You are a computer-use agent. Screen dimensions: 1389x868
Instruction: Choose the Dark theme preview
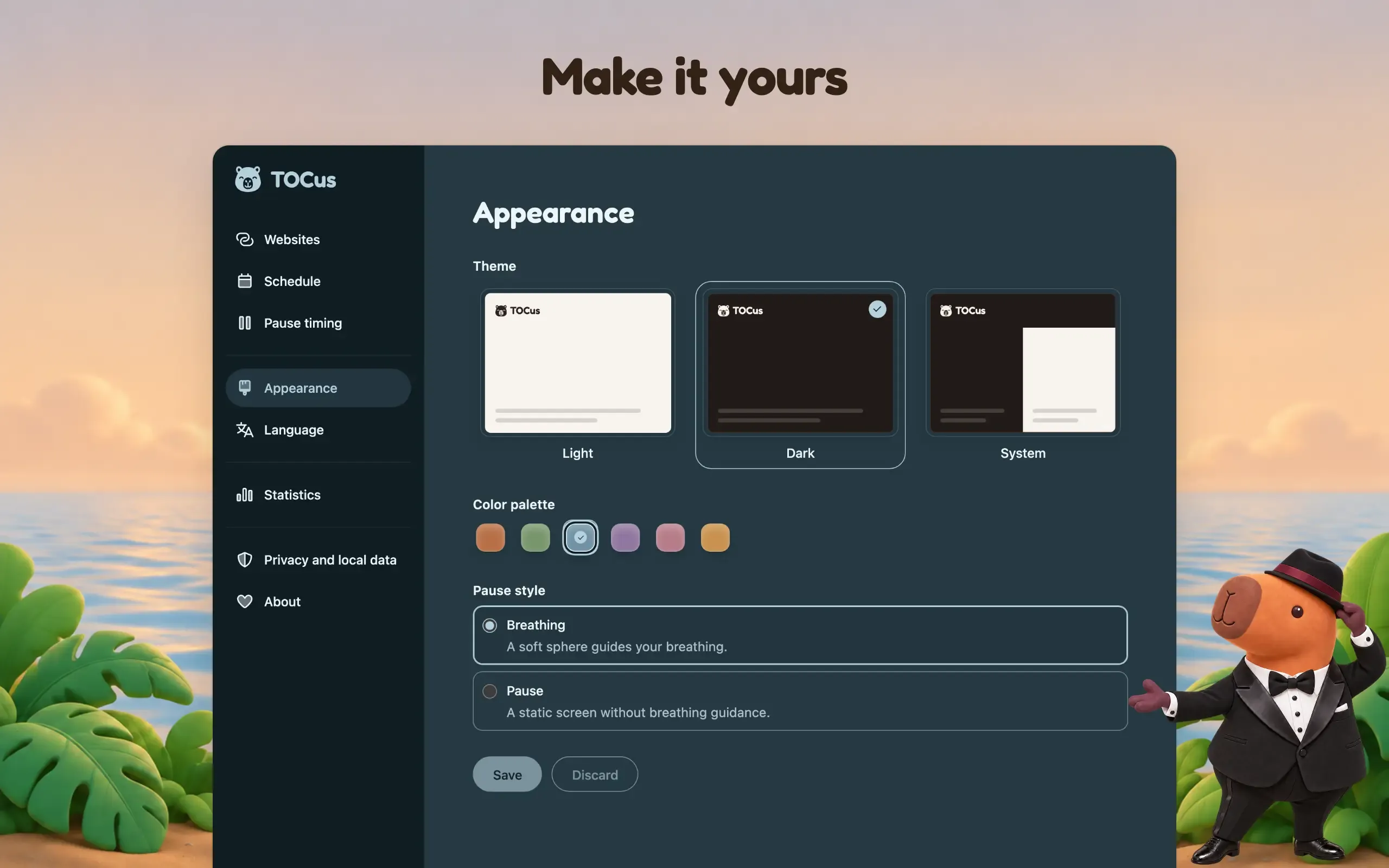(x=800, y=362)
